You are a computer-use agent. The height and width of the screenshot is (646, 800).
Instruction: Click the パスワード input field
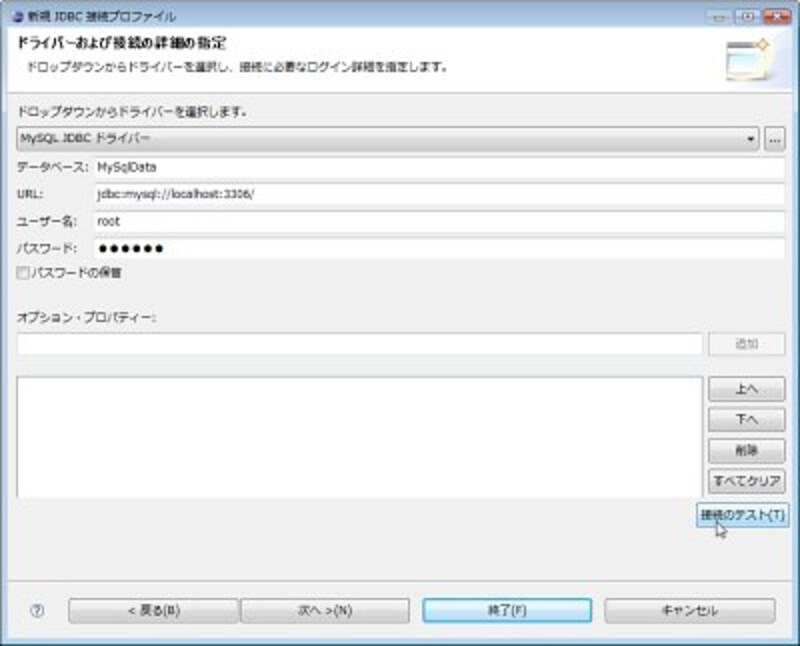pos(439,248)
